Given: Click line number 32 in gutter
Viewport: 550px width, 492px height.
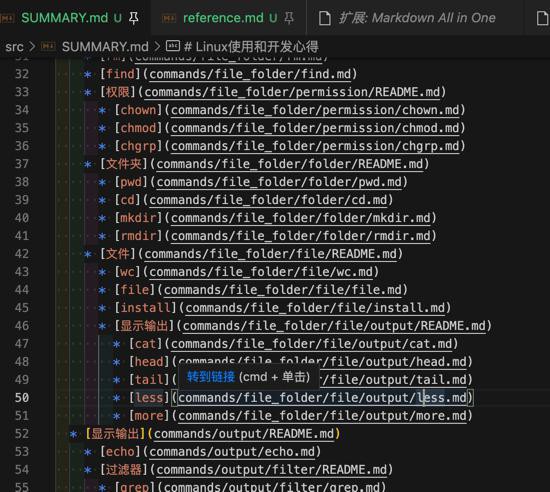Looking at the screenshot, I should [x=22, y=74].
